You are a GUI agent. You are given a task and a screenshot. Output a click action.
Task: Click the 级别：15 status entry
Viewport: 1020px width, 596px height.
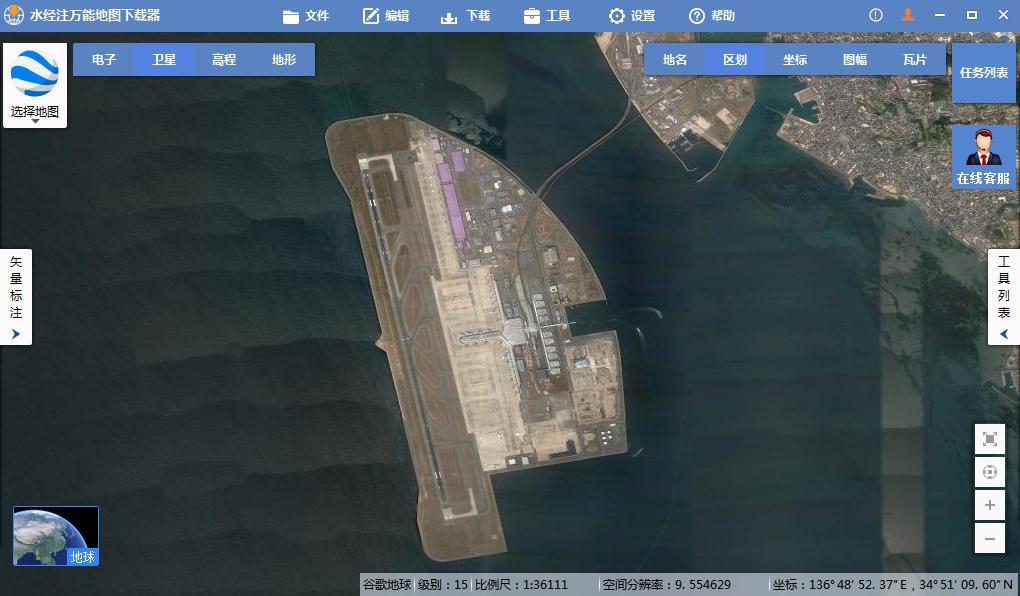[443, 584]
